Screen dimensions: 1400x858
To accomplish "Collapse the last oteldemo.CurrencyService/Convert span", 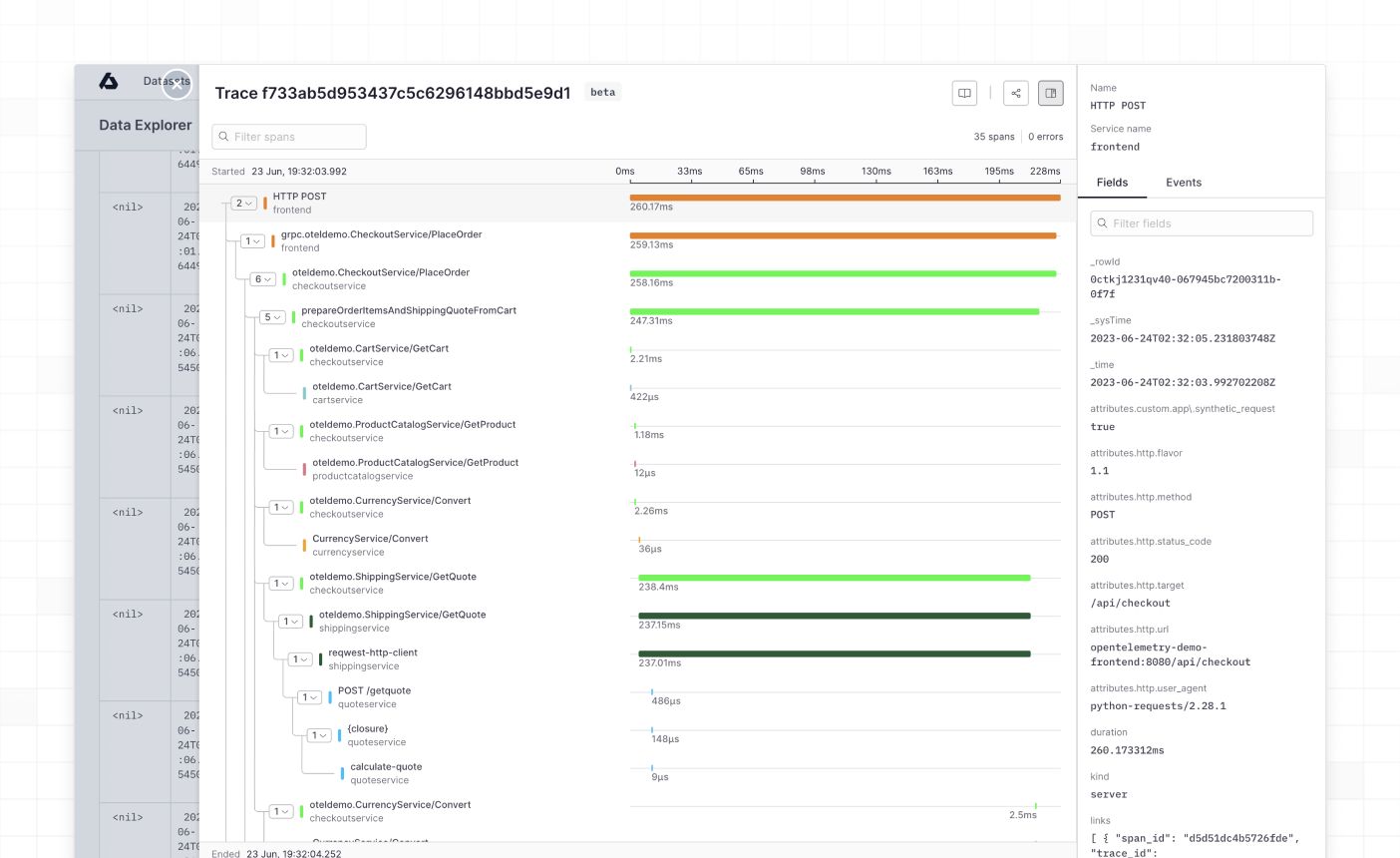I will tap(281, 811).
